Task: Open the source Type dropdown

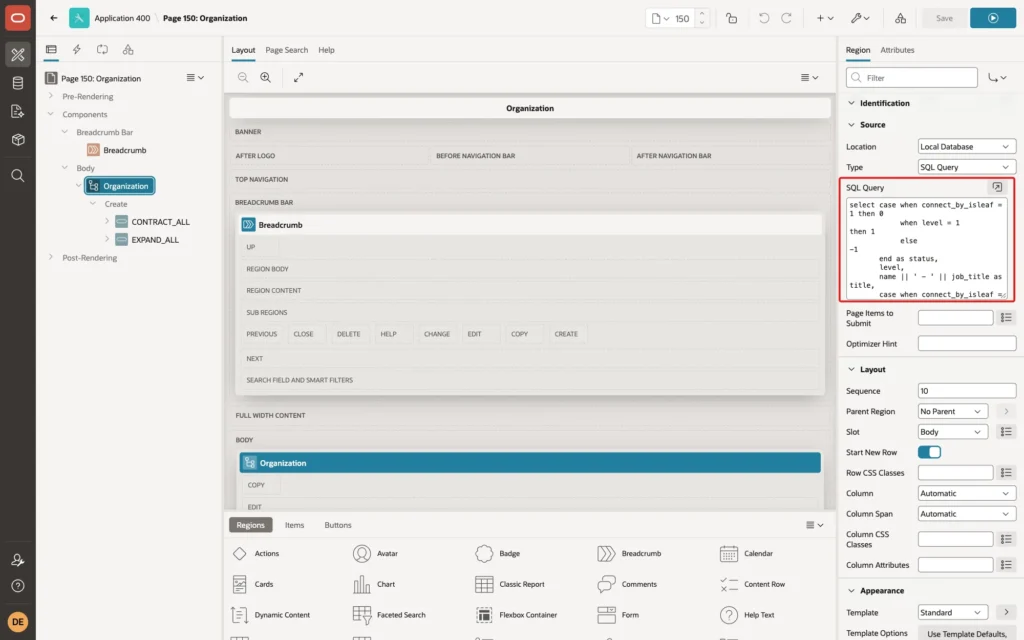Action: (x=967, y=167)
